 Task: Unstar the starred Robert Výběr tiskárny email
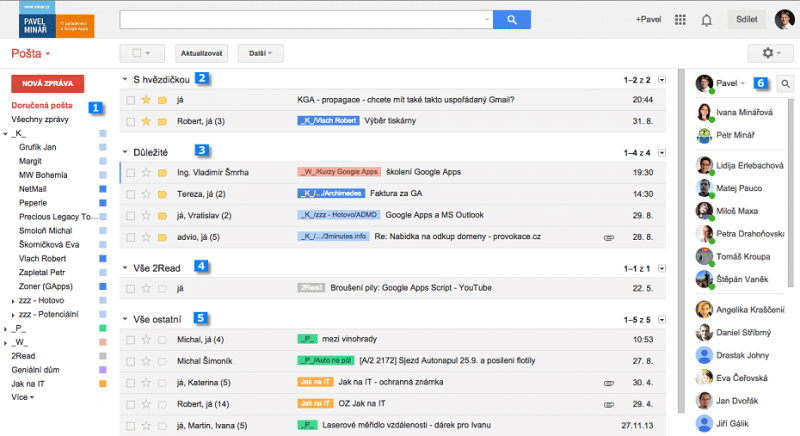[x=146, y=121]
